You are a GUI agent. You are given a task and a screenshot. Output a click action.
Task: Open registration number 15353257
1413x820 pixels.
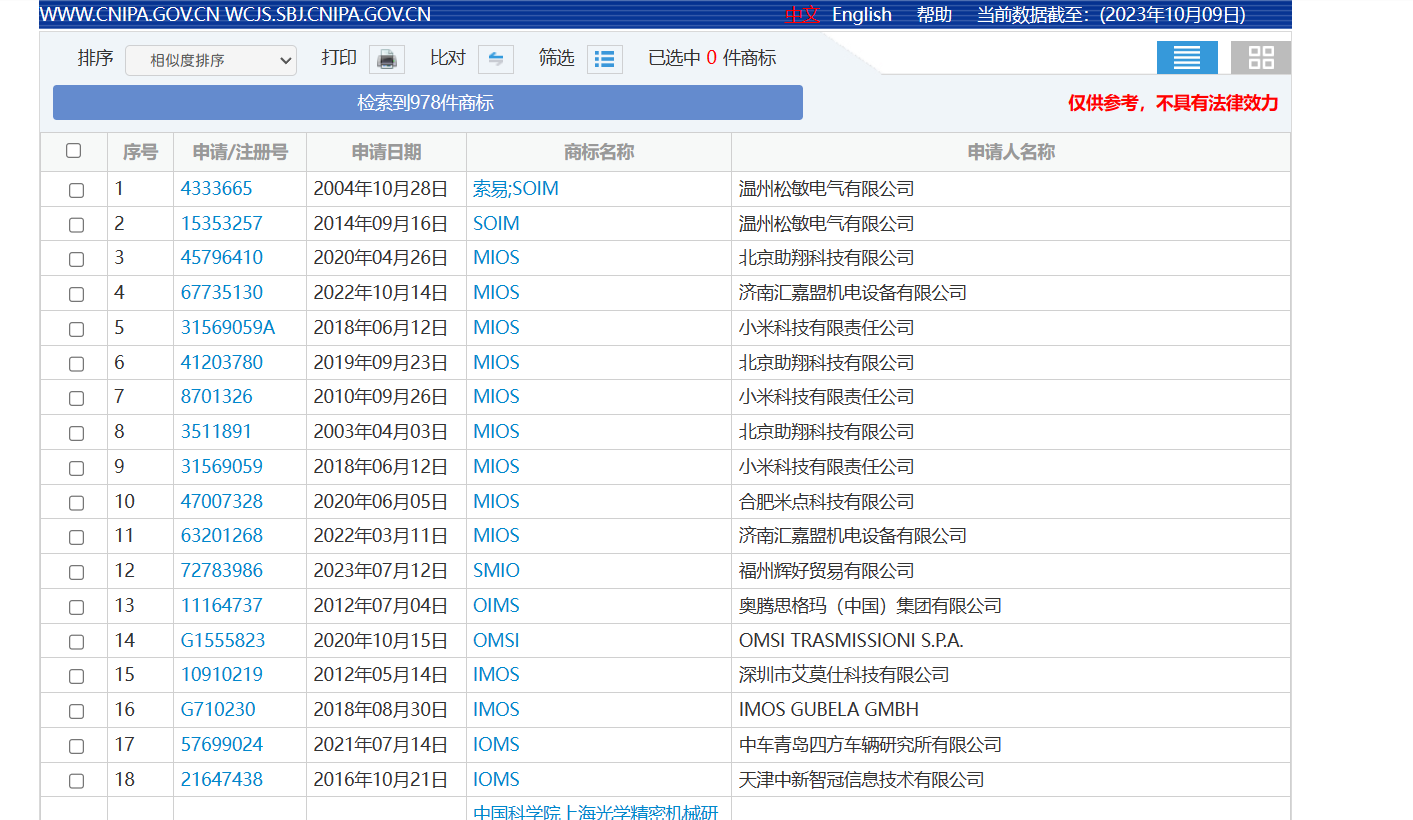click(222, 223)
